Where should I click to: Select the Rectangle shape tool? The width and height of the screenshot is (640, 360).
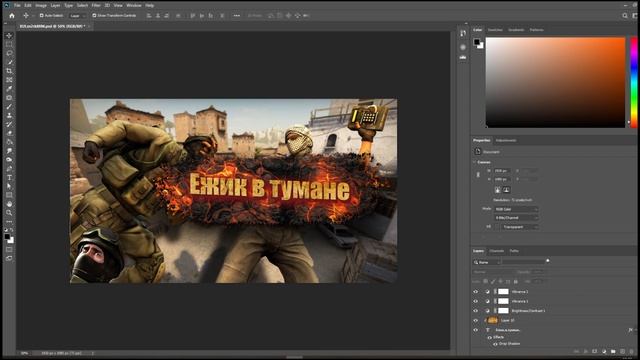point(9,195)
